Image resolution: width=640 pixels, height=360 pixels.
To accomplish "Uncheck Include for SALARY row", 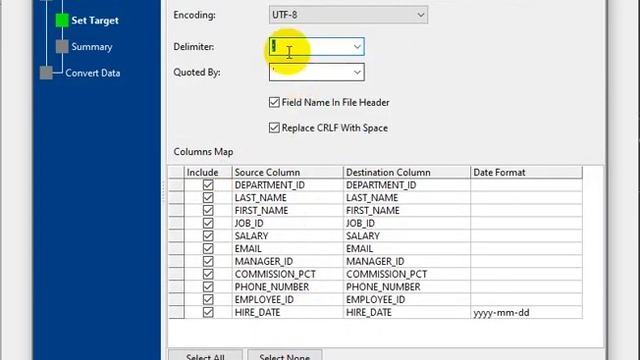I will (208, 236).
